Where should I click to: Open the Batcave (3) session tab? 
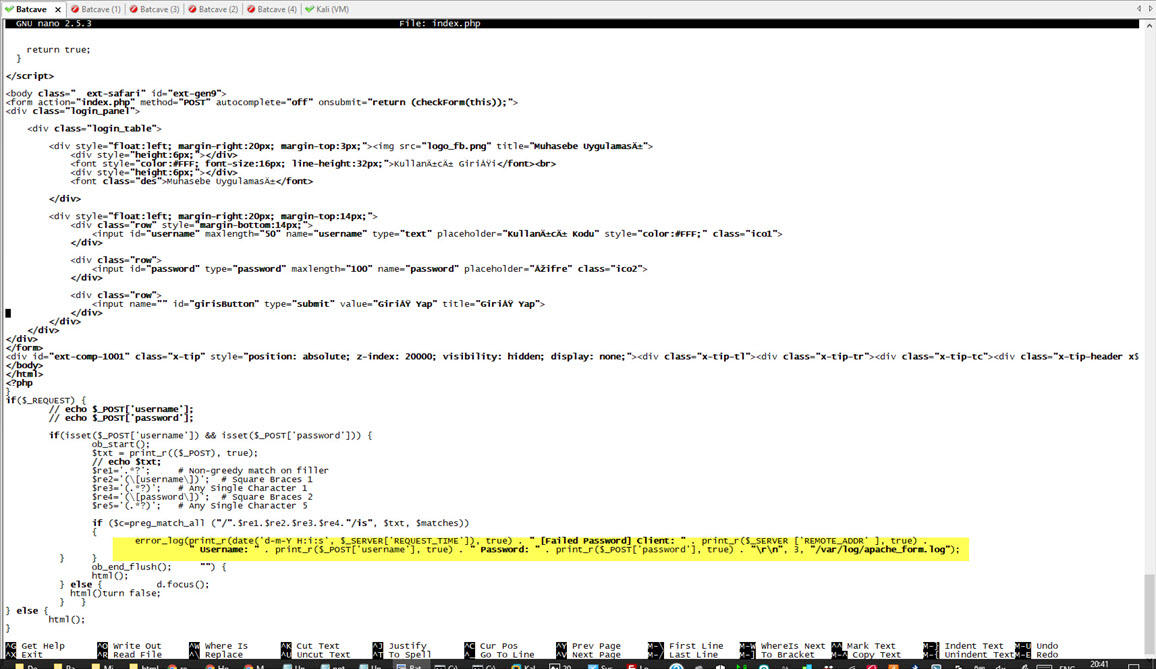[160, 9]
